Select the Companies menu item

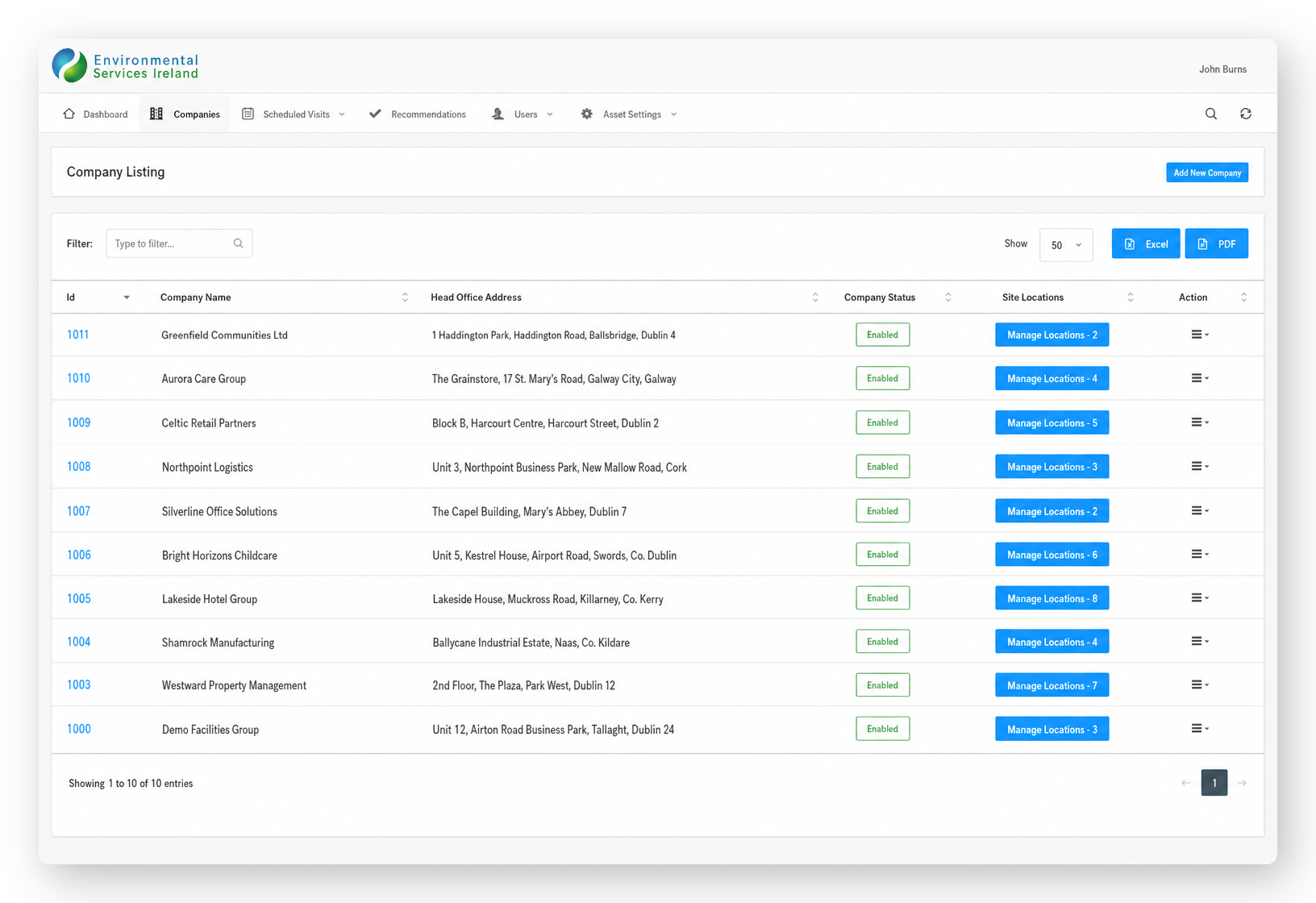click(x=185, y=114)
